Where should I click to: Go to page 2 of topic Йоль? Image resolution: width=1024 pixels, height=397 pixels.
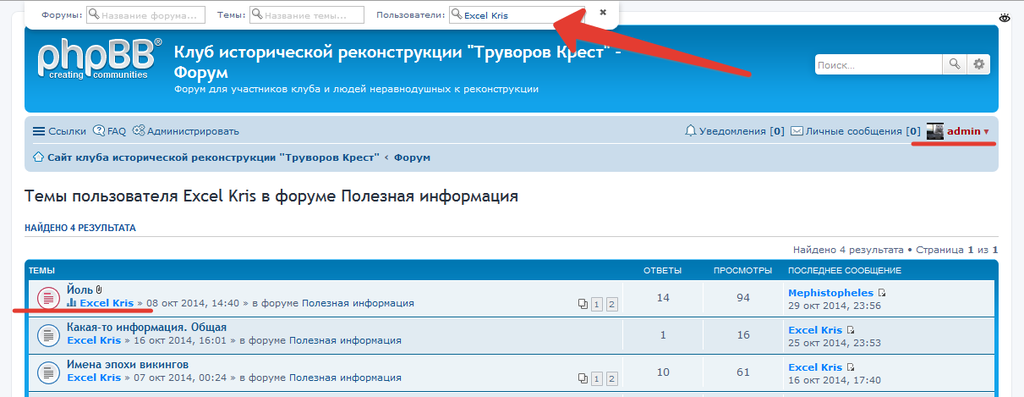[612, 304]
